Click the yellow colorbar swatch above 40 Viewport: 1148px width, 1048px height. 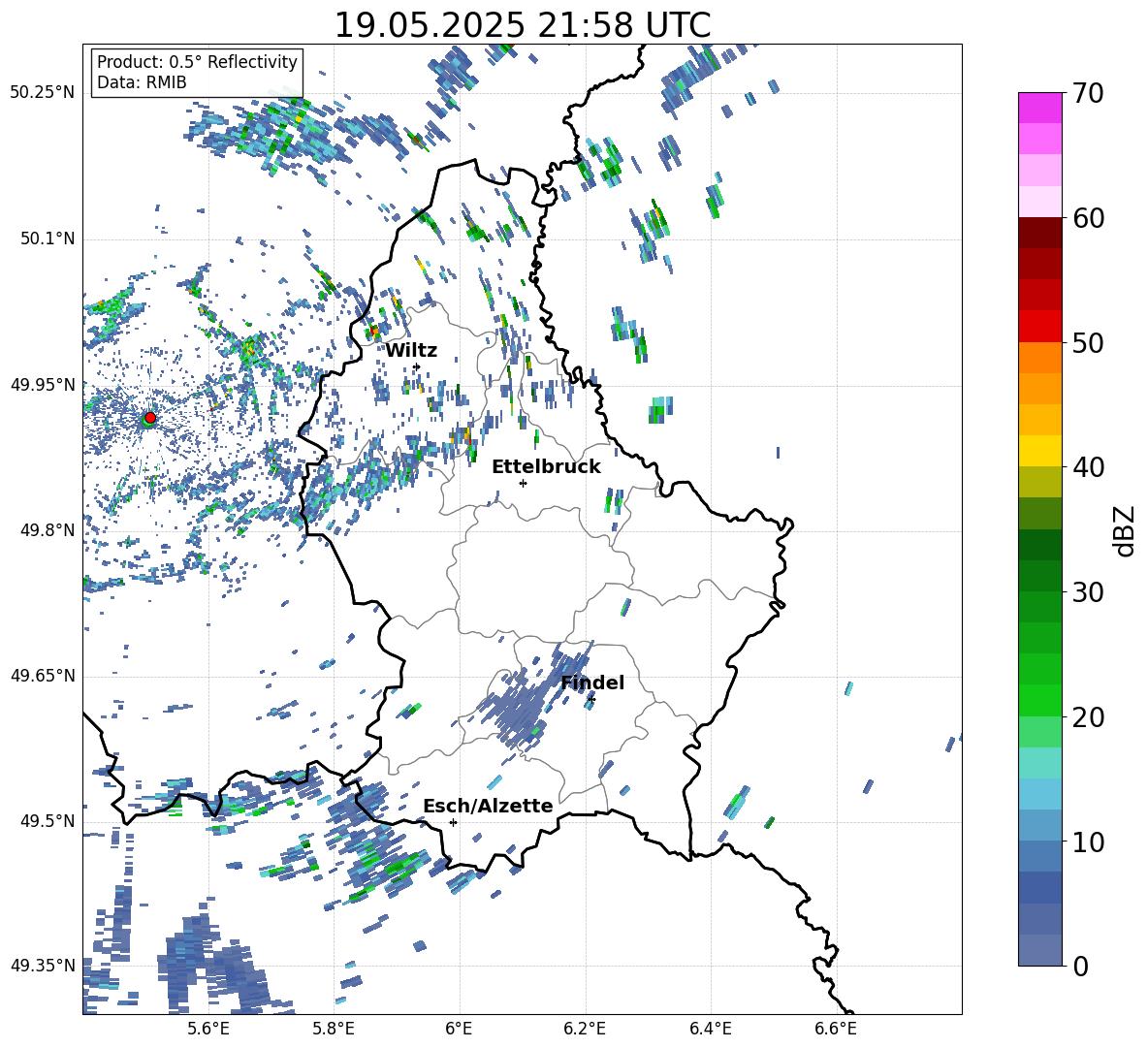click(x=1039, y=451)
